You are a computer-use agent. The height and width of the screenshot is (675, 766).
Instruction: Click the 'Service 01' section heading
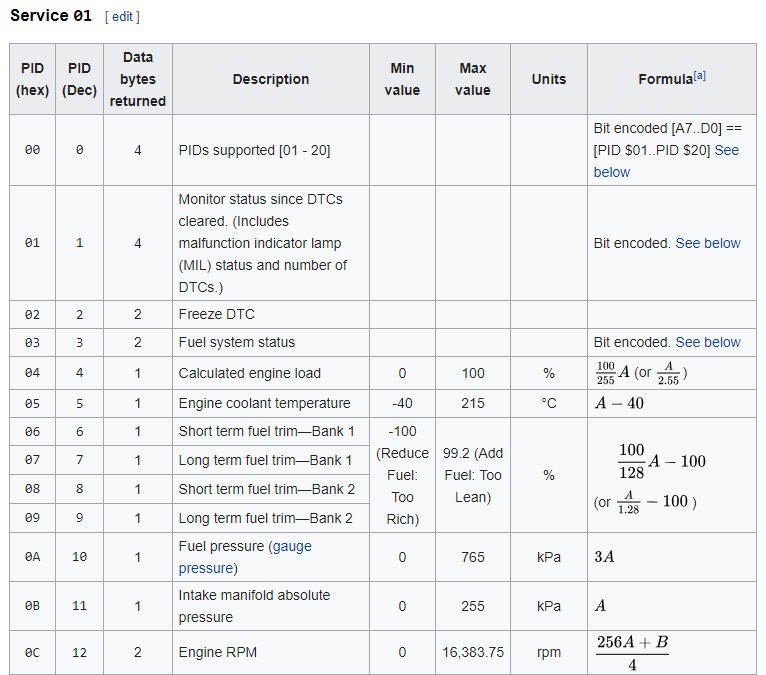pyautogui.click(x=51, y=16)
